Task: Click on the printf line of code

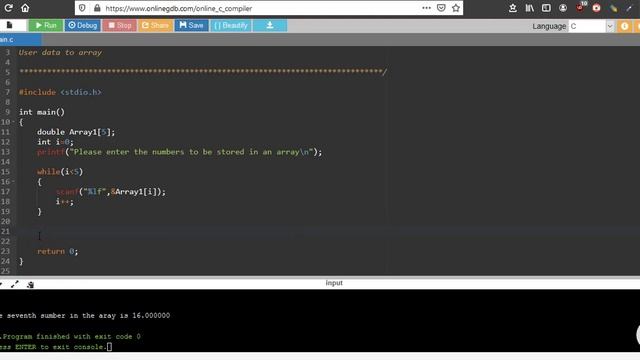Action: point(179,152)
